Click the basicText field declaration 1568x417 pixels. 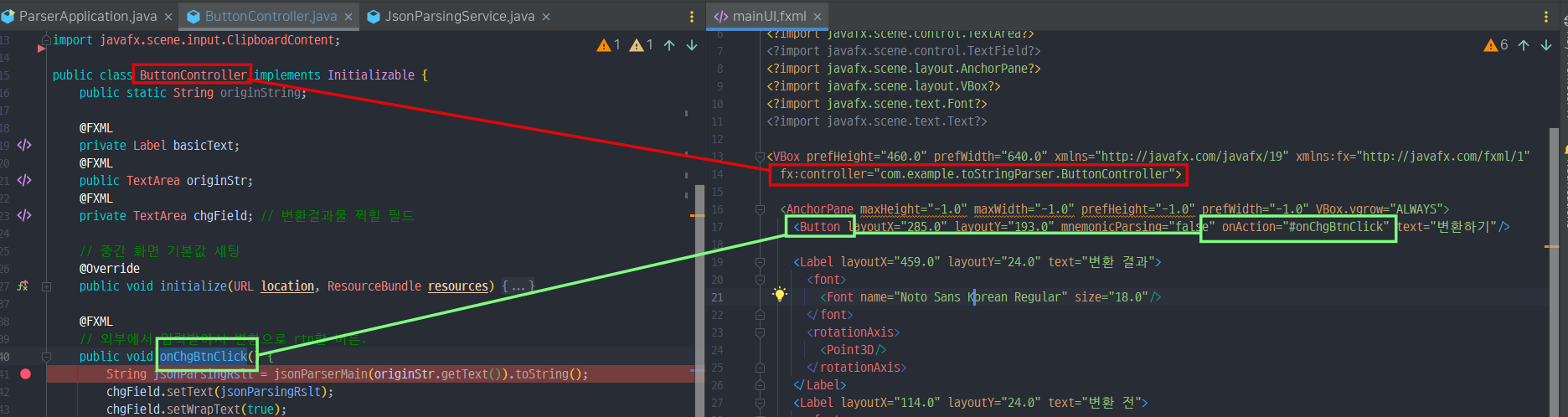click(204, 146)
